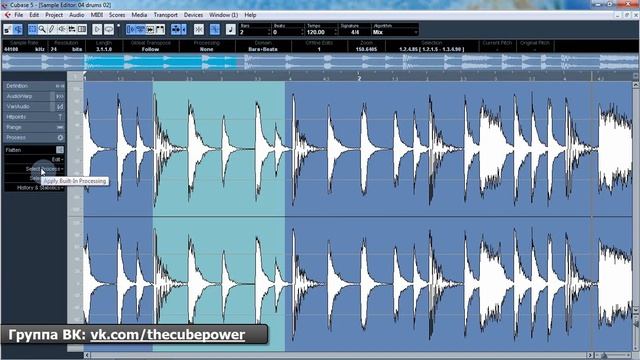
Task: Adjust Bars value stepper arrows
Action: [x=269, y=32]
